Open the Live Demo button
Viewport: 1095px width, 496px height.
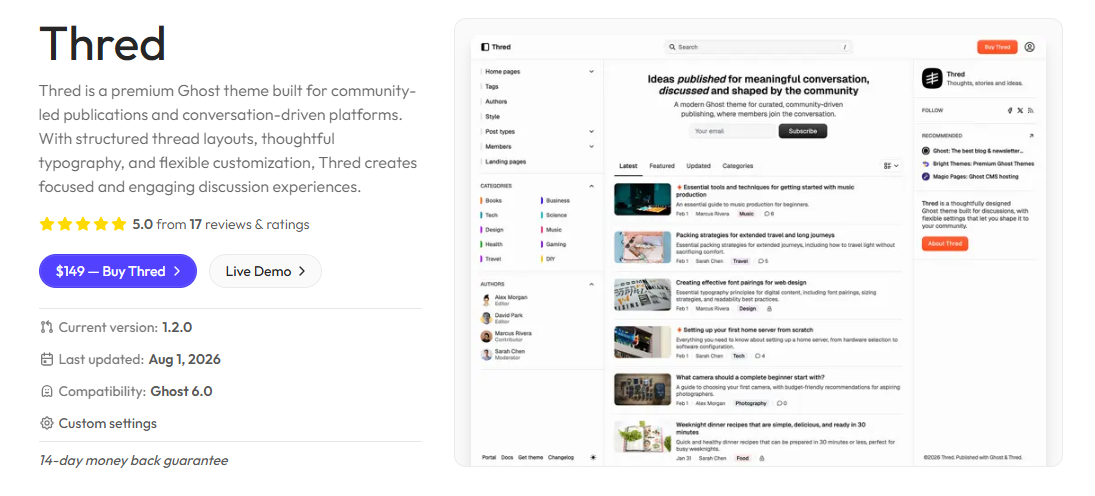pos(265,271)
